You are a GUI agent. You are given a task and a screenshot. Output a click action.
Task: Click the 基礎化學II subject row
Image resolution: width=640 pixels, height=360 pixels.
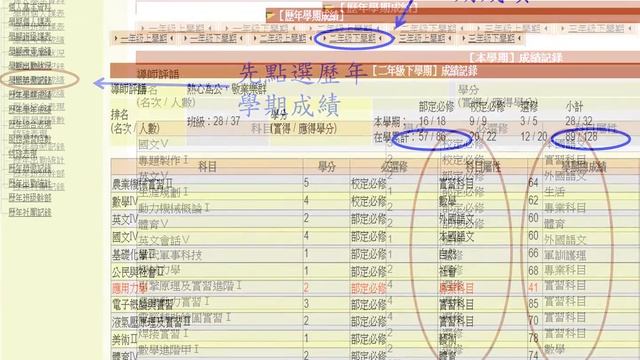pos(375,253)
